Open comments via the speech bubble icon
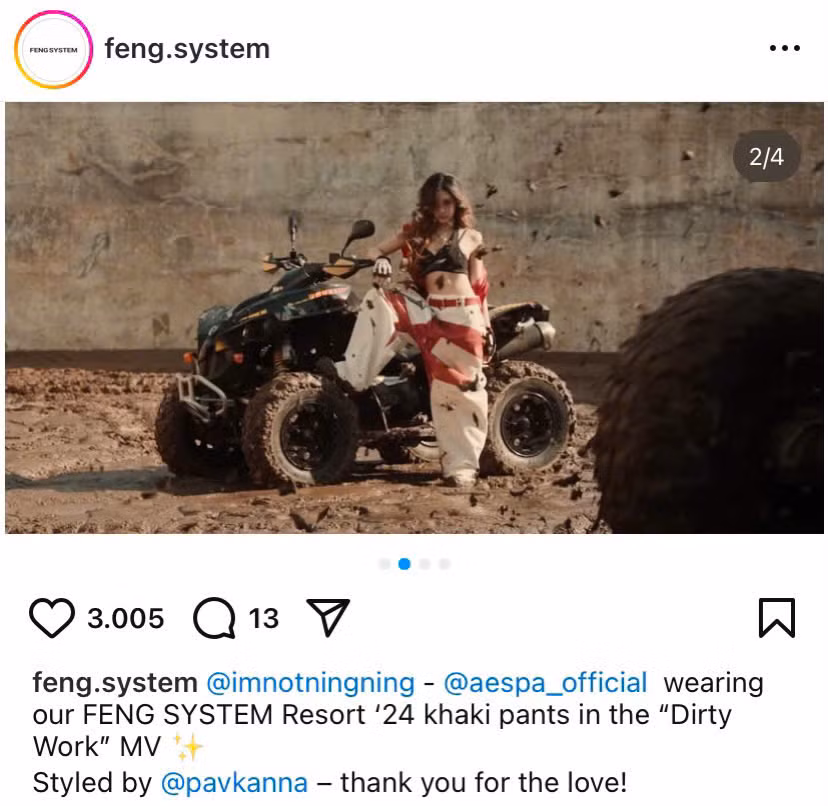Screen dimensions: 828x806 coord(214,617)
